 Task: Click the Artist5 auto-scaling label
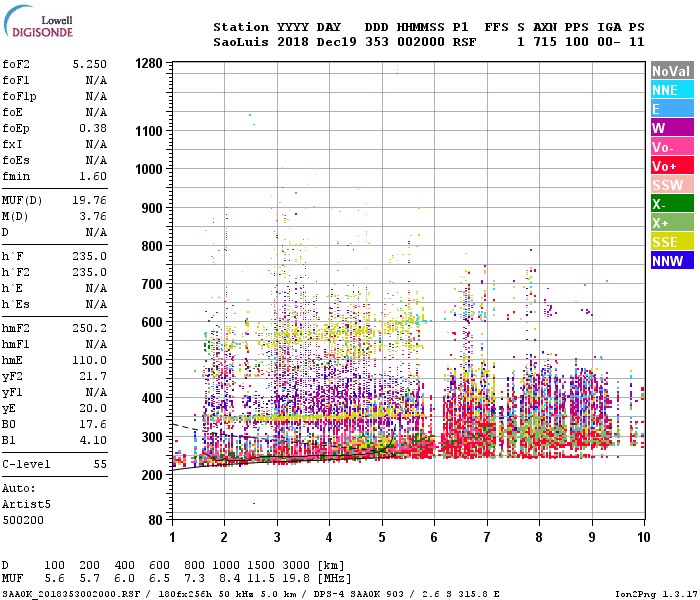coord(26,504)
